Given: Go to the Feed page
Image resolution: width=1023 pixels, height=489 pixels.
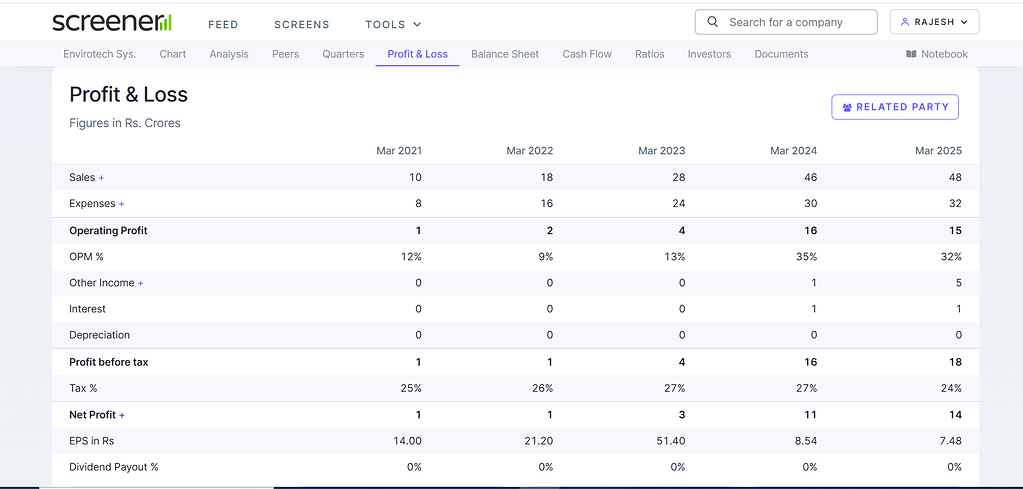Looking at the screenshot, I should coord(223,24).
